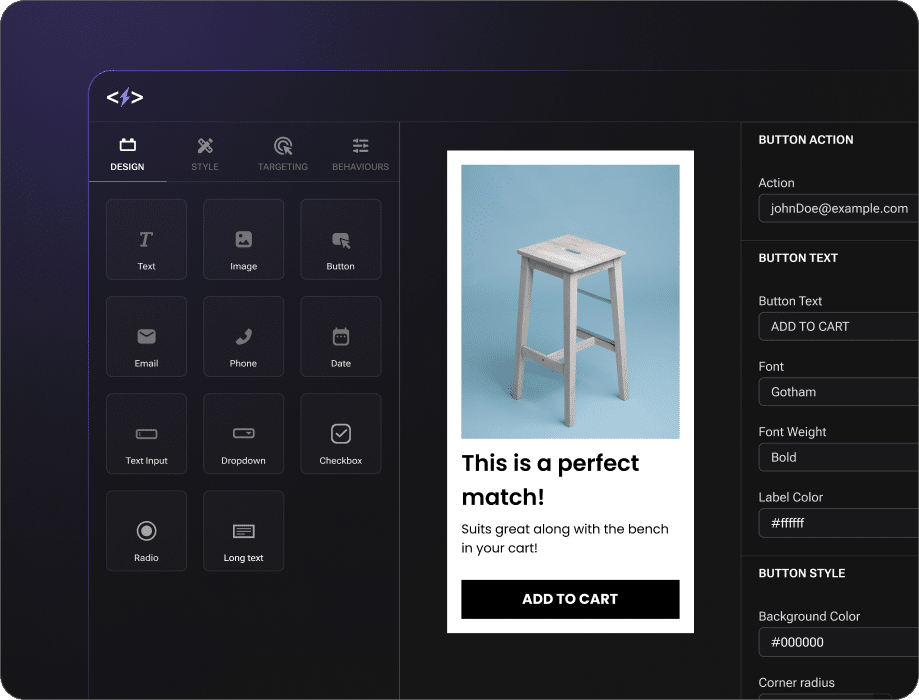
Task: Insert the Dropdown element
Action: coord(243,434)
